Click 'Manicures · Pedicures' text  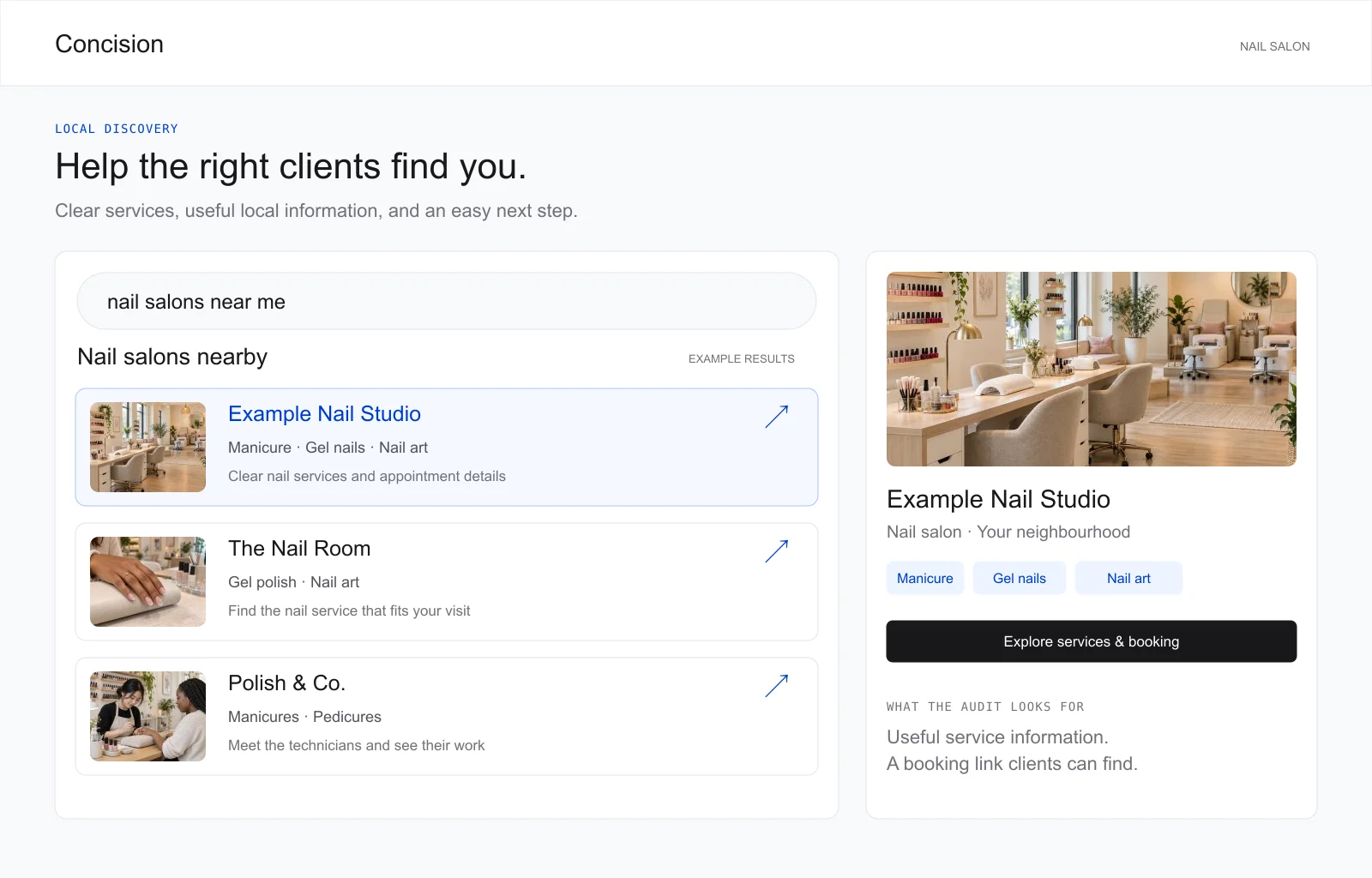(x=304, y=717)
